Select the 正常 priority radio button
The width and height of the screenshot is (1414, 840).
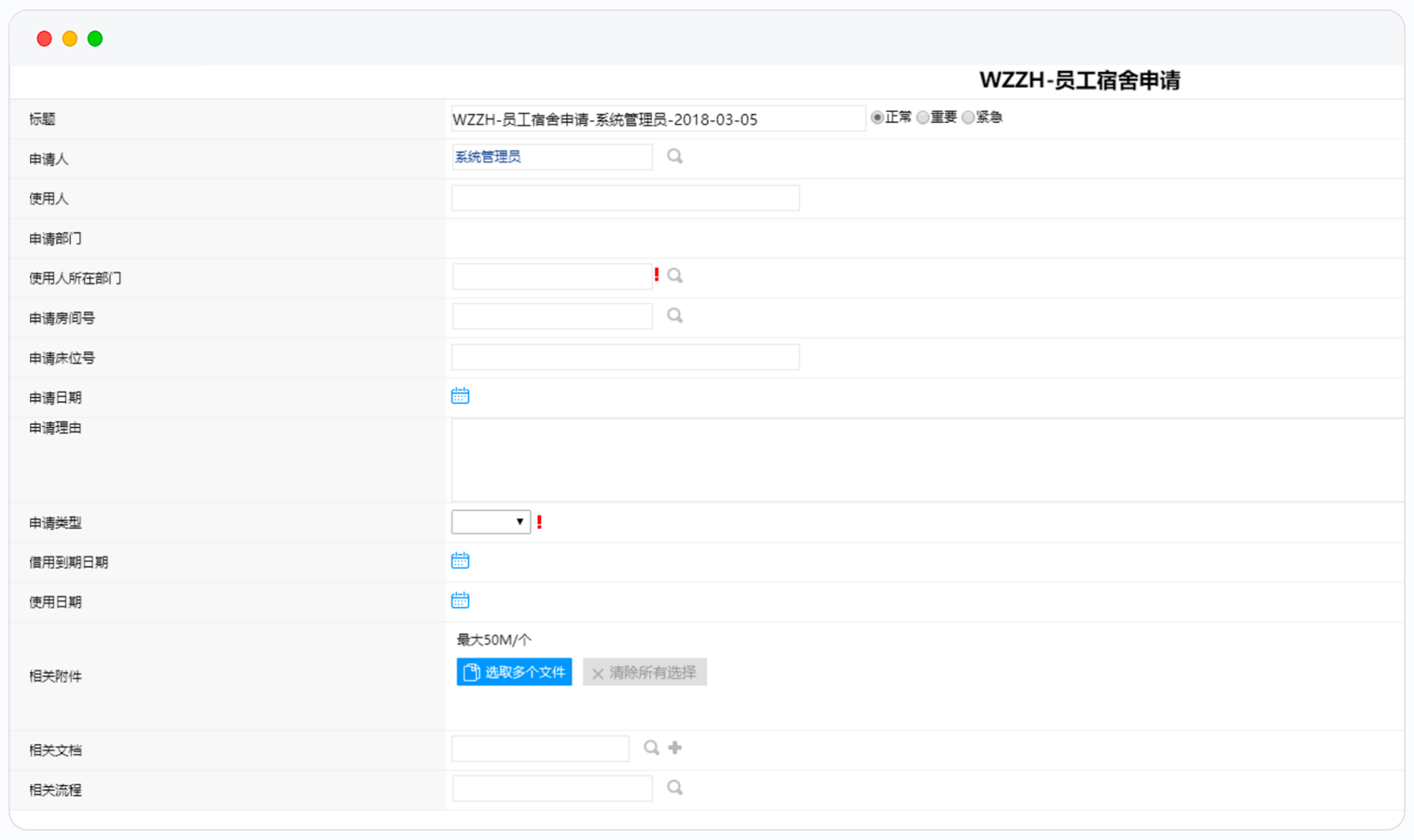[877, 117]
